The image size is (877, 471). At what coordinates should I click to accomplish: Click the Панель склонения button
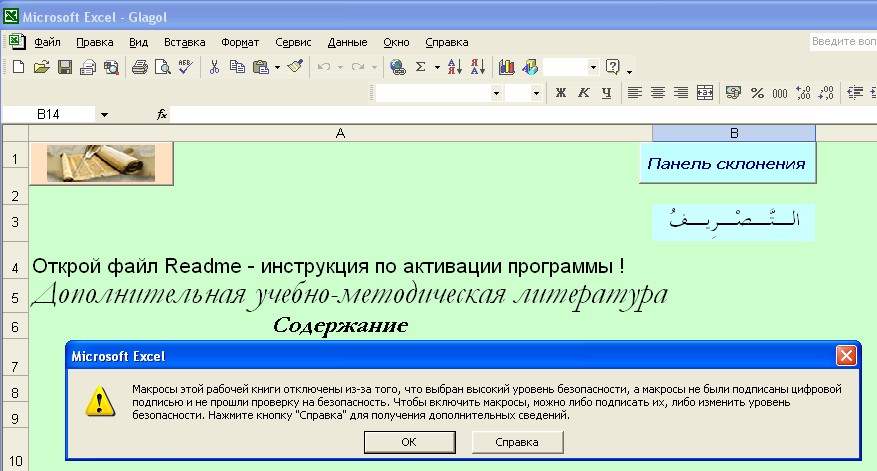727,163
